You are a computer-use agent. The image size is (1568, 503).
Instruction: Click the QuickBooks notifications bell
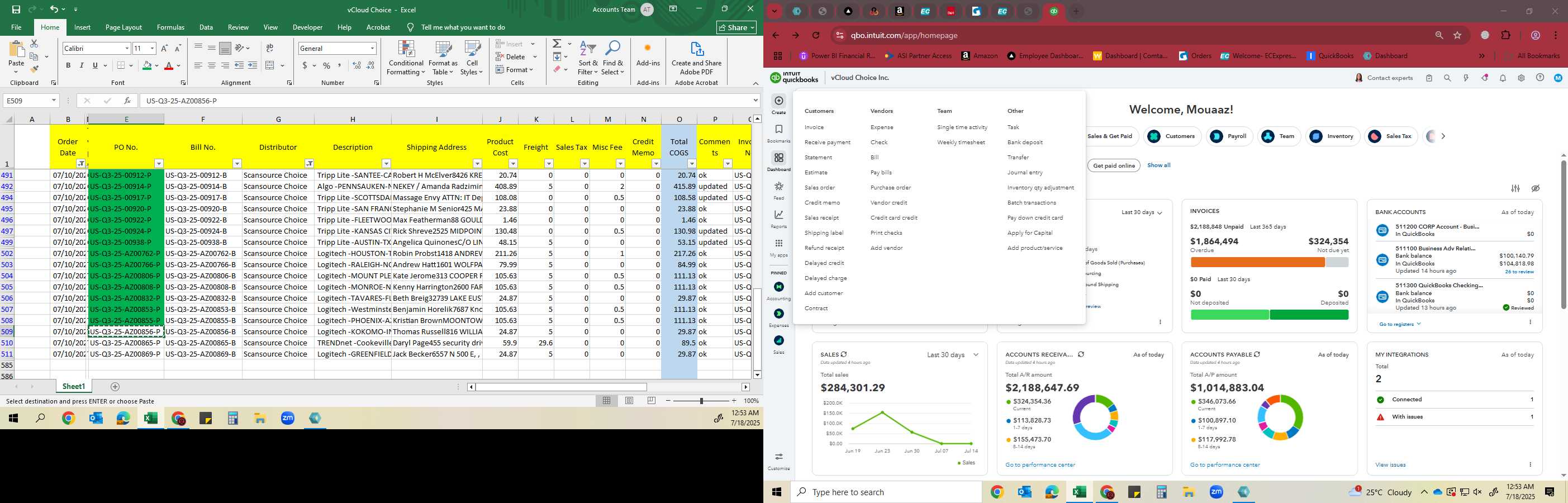(x=1503, y=78)
